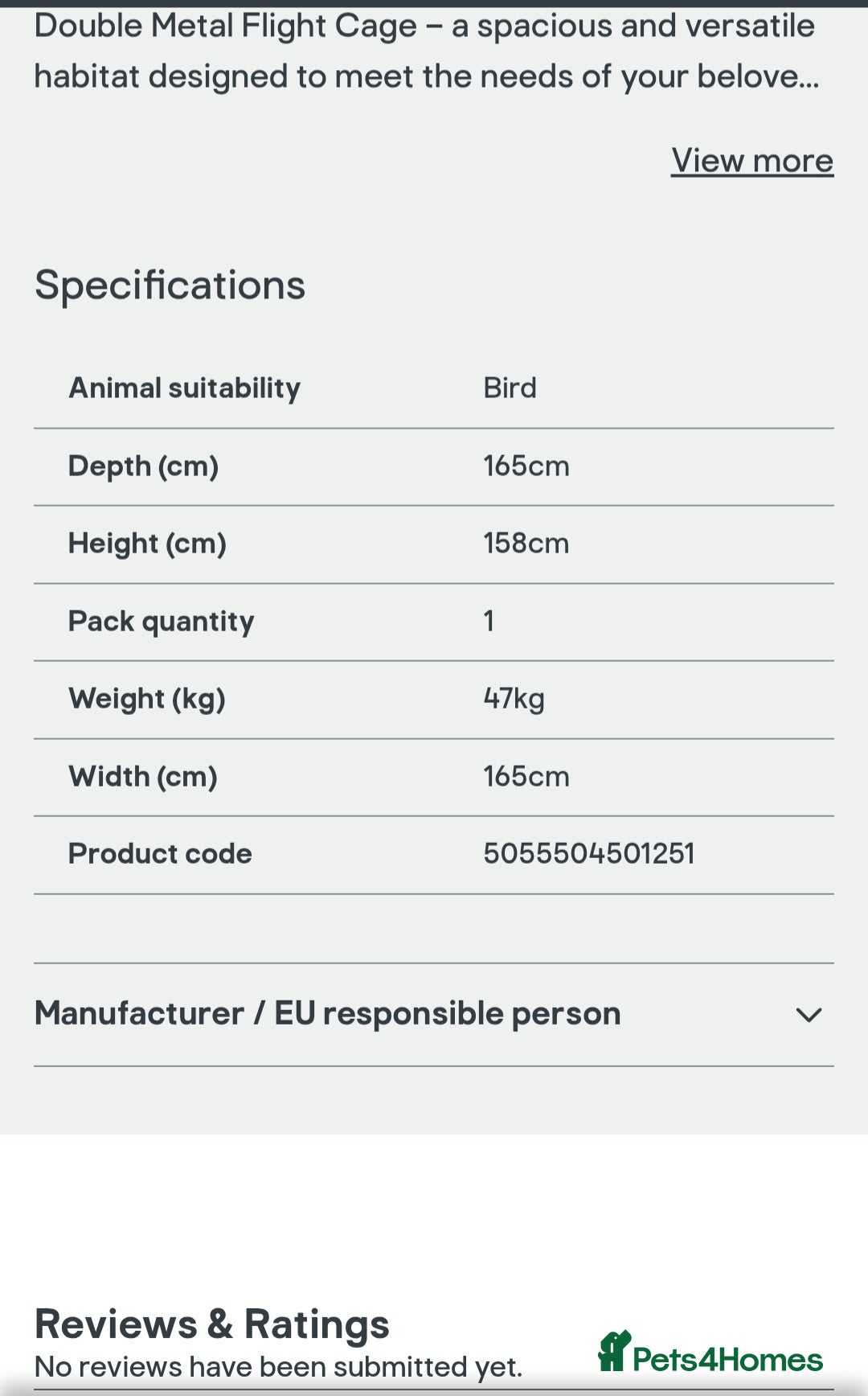Click the Specifications heading

170,285
